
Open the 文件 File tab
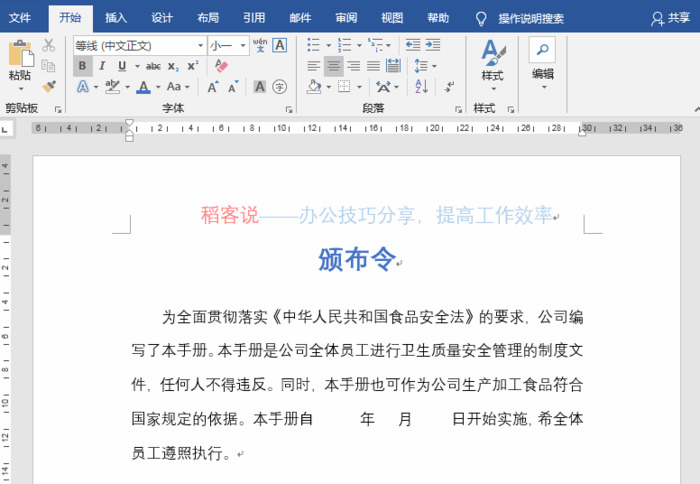click(x=20, y=18)
